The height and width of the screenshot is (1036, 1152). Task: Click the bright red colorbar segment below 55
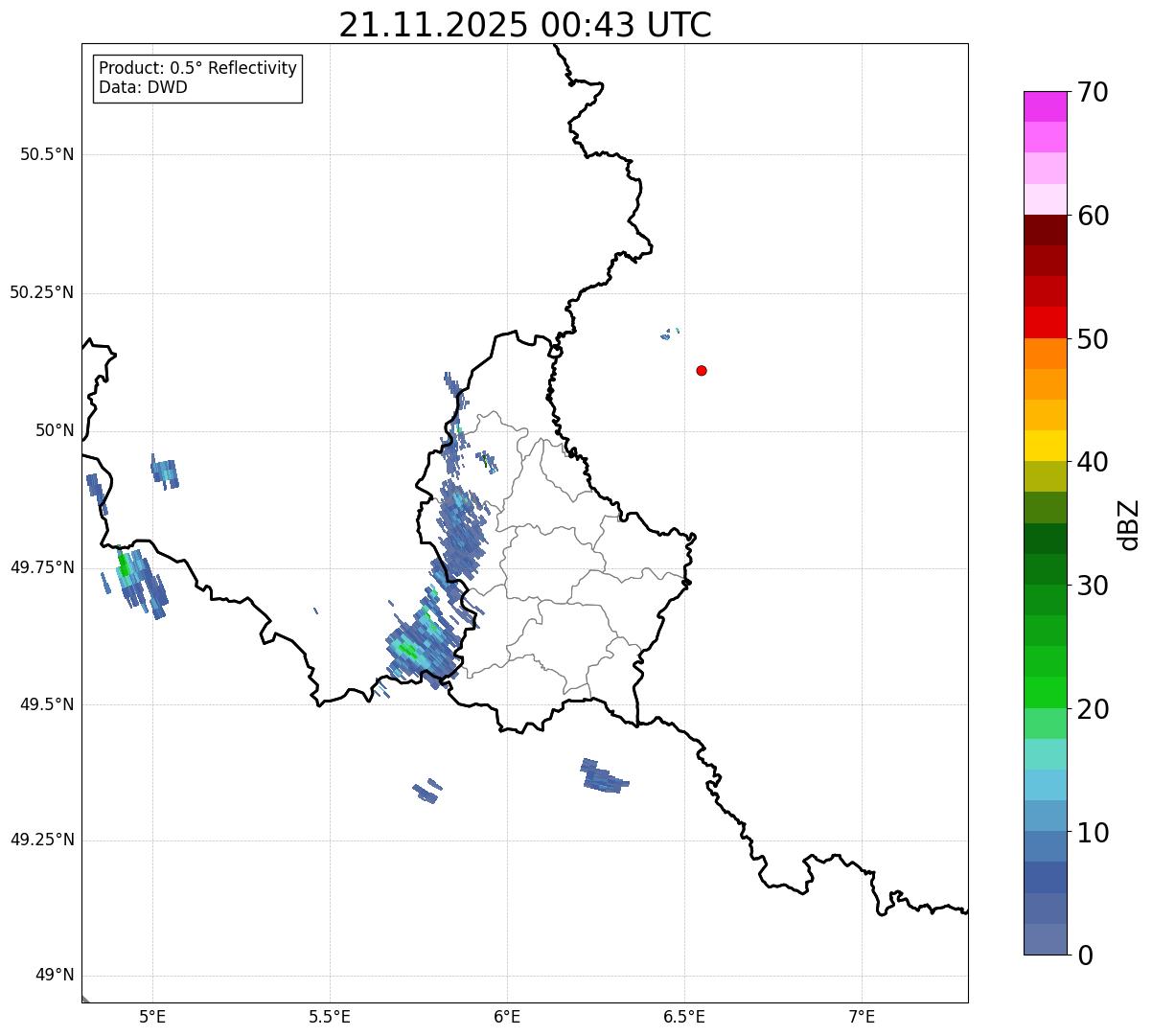[x=1046, y=323]
